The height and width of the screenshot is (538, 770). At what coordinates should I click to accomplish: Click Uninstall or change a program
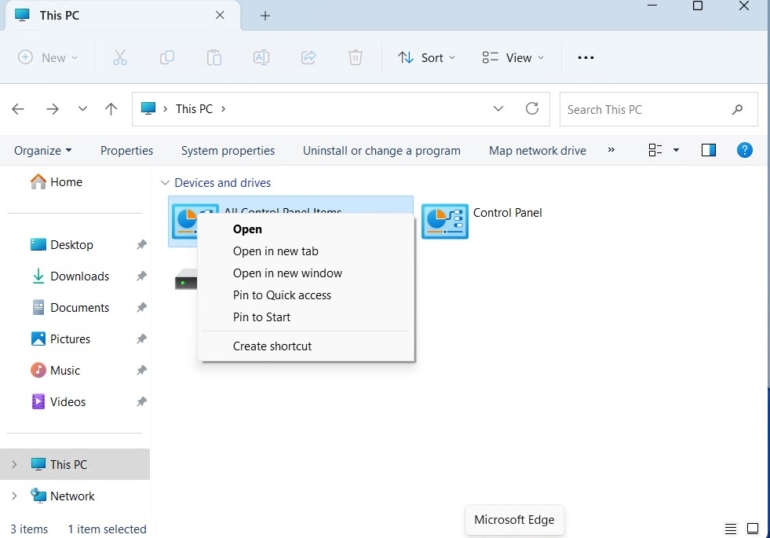382,151
